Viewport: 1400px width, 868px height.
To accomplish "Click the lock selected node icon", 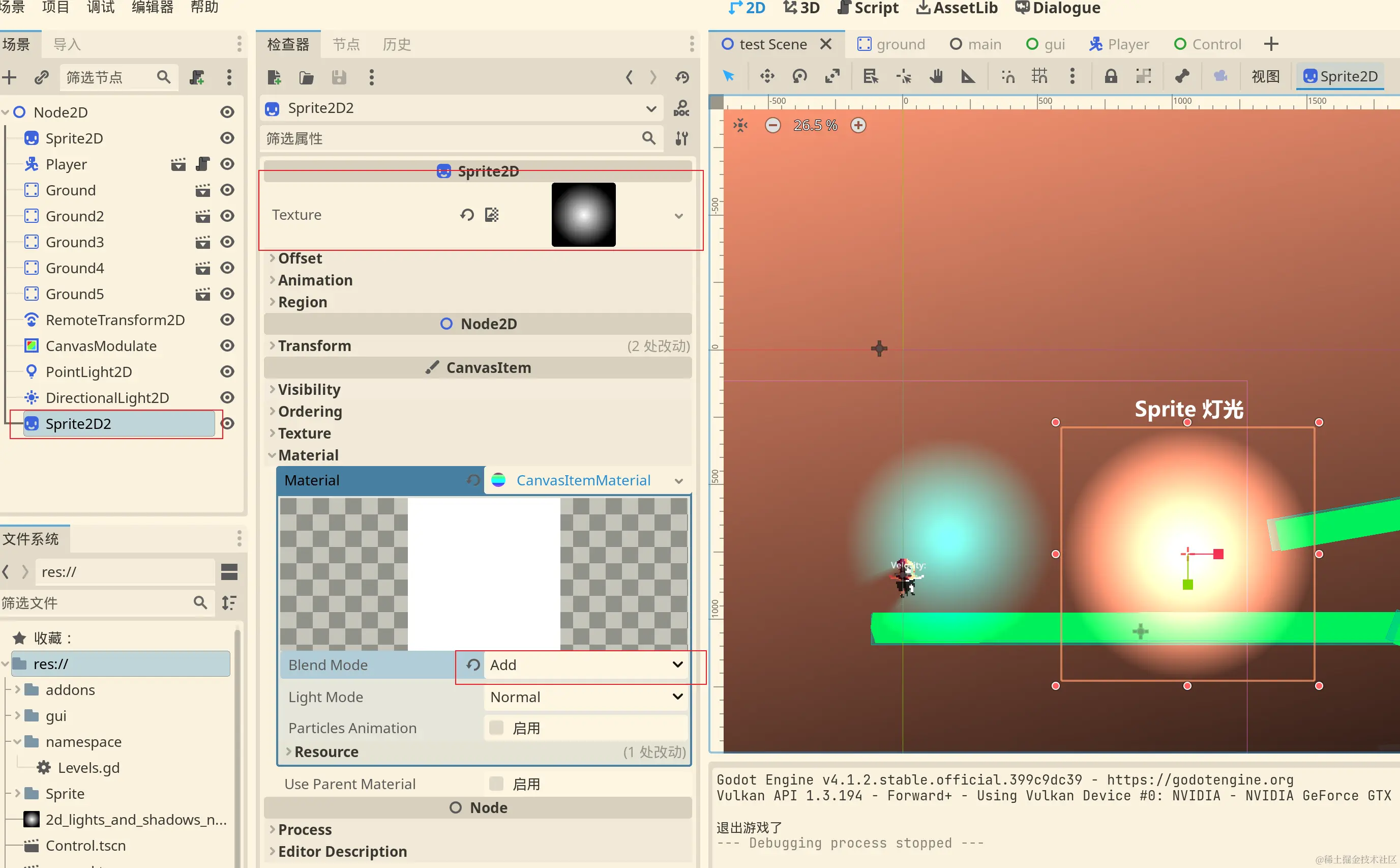I will (1111, 76).
